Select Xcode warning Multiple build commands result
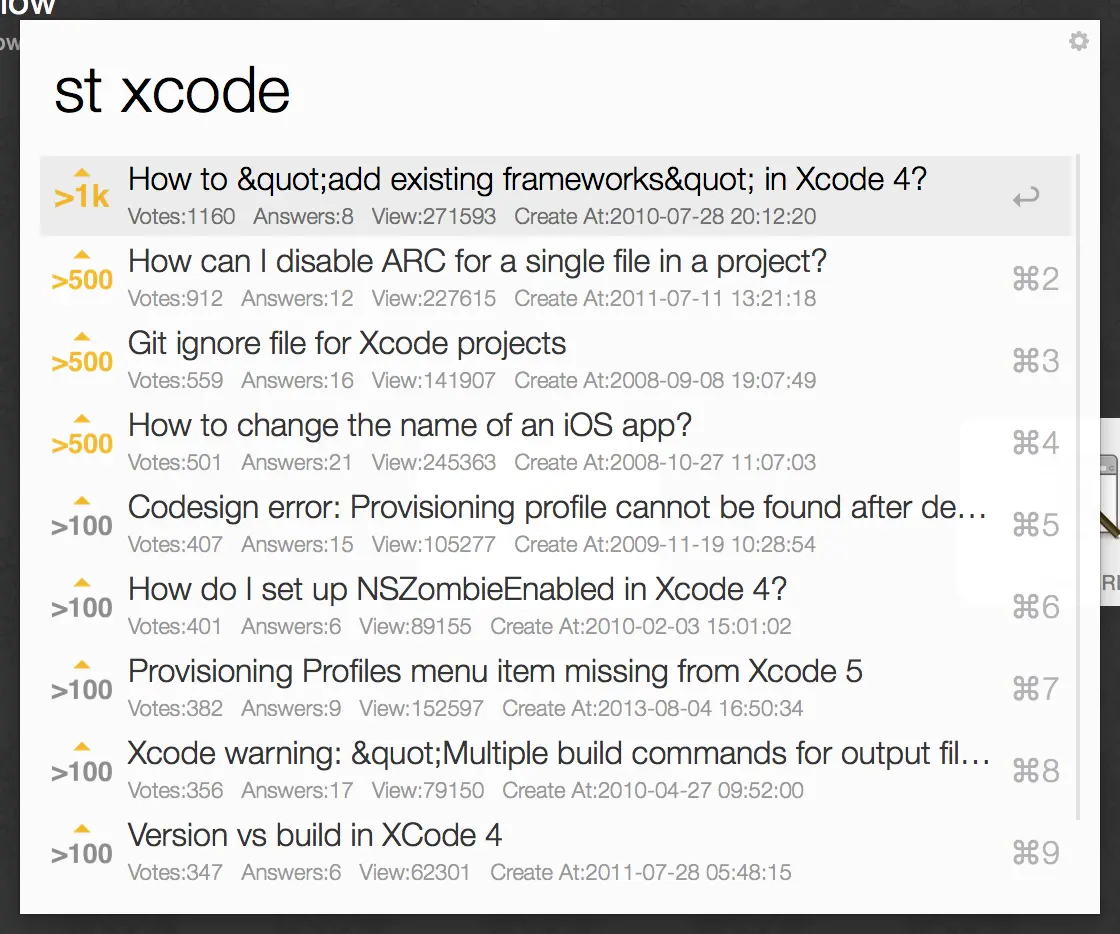The image size is (1120, 934). point(556,771)
